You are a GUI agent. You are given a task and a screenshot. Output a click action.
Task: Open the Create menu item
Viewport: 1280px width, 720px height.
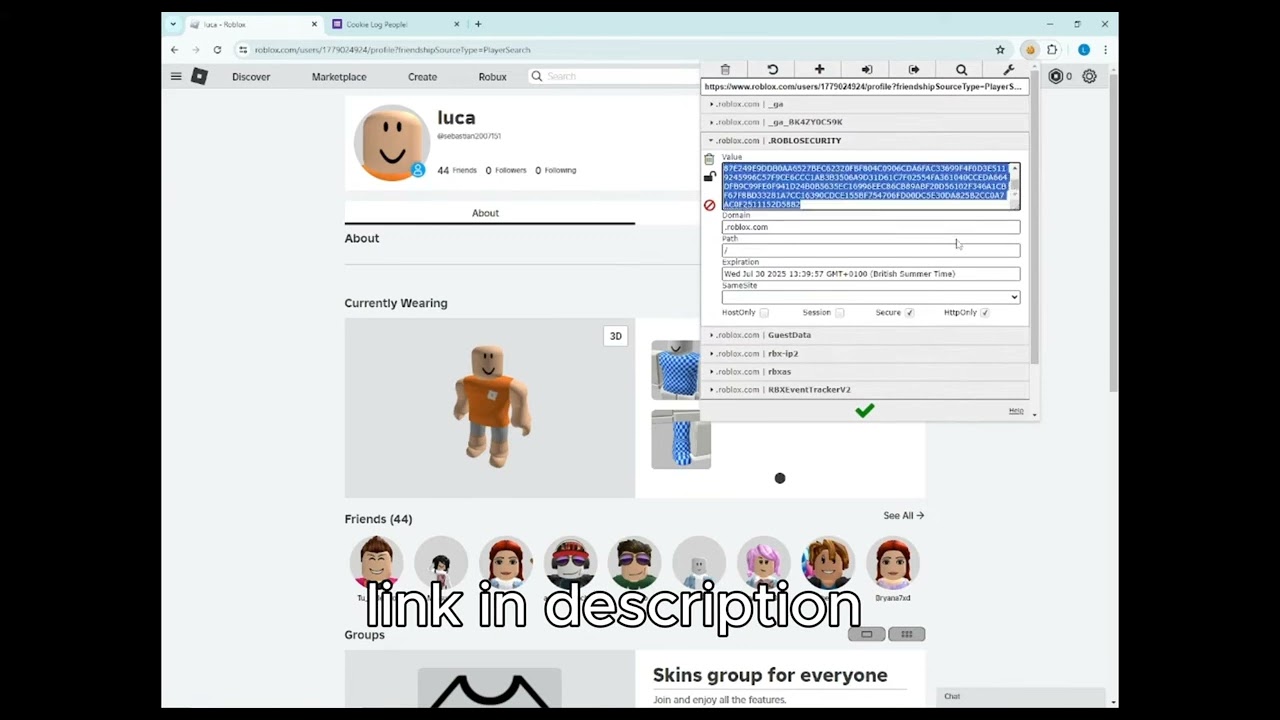click(x=422, y=76)
